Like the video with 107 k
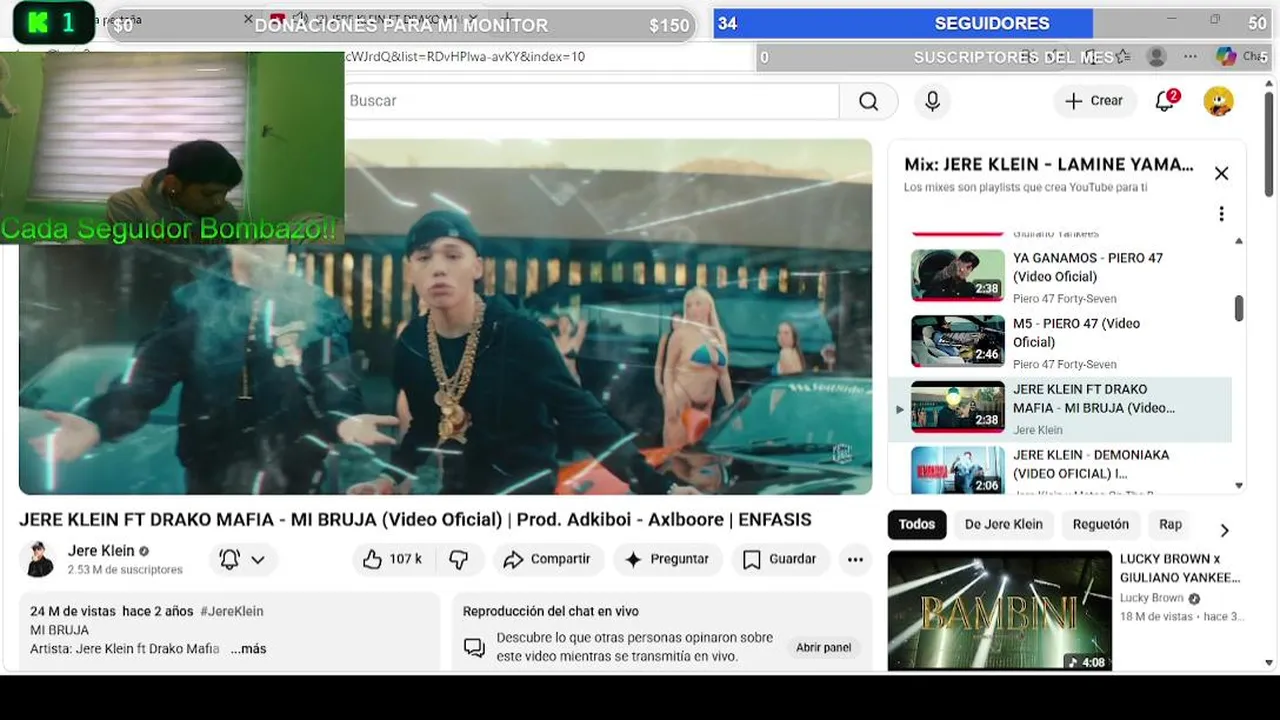This screenshot has height=720, width=1280. (392, 559)
